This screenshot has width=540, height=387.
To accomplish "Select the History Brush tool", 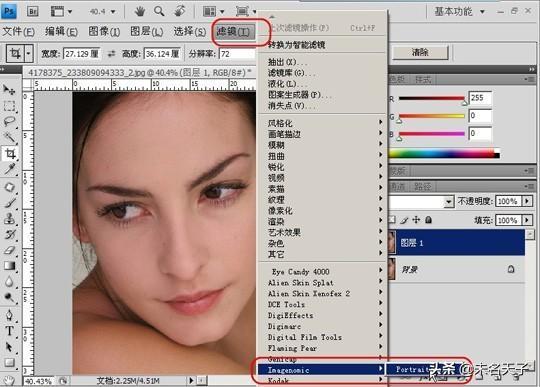I will point(9,234).
